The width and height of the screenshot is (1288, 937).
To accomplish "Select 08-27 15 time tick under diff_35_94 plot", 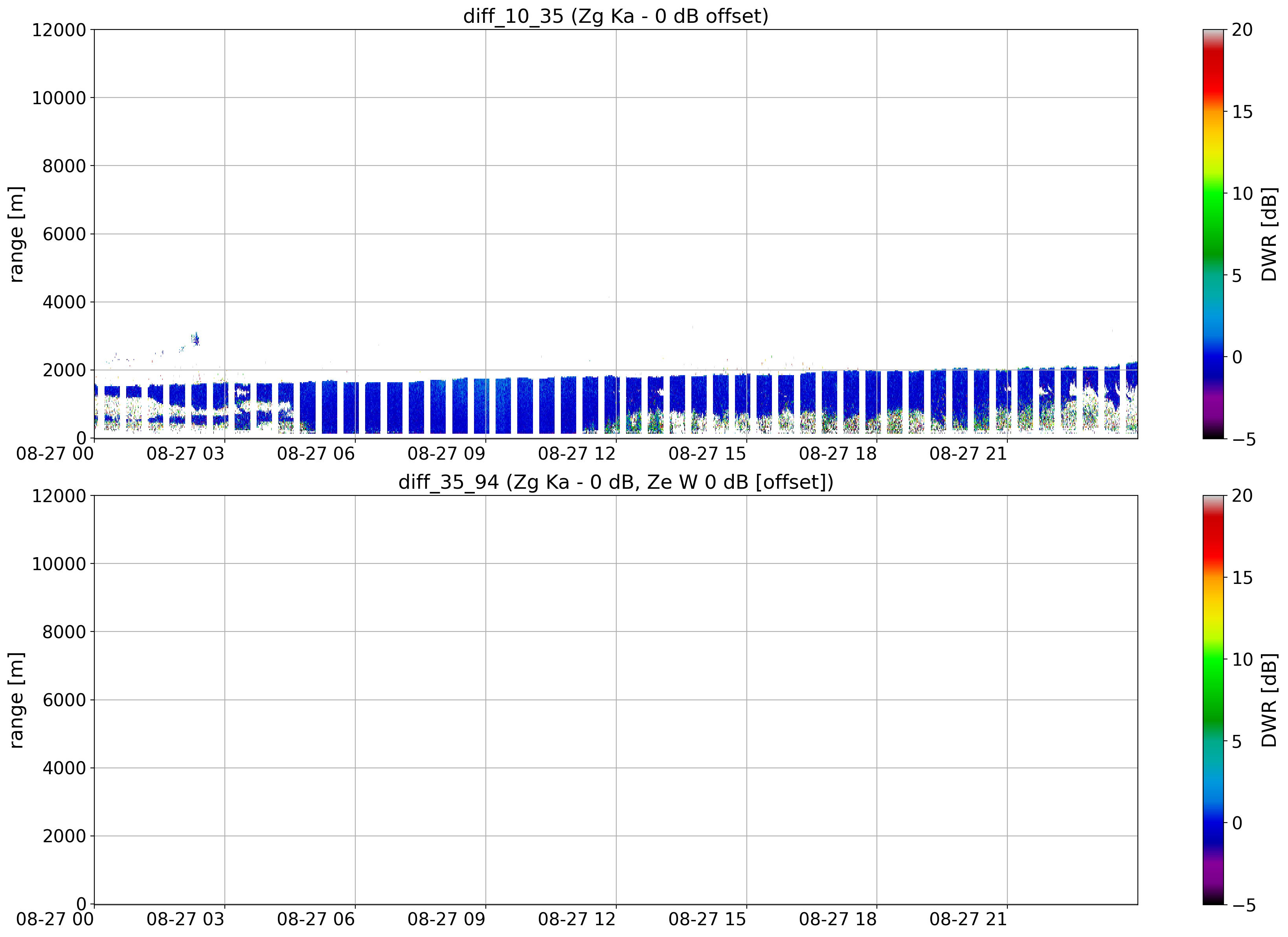I will (707, 919).
